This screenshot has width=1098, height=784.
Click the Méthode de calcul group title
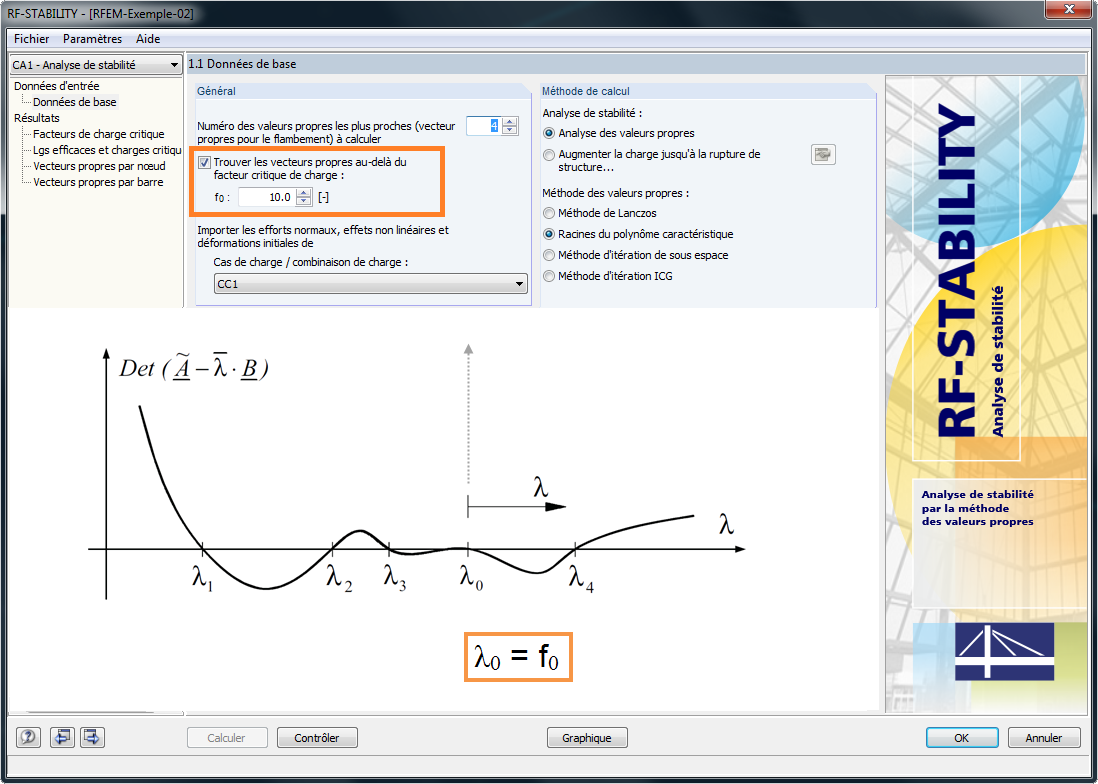[585, 91]
